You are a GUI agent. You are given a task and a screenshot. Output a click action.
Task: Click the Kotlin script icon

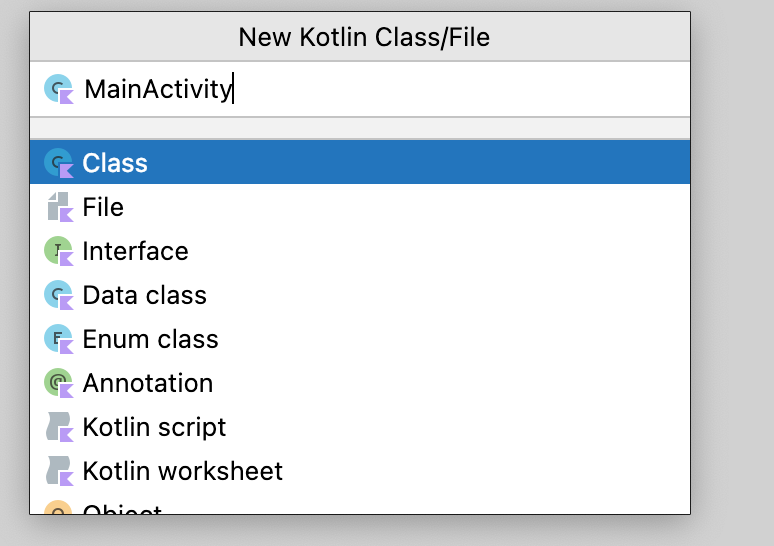tap(59, 427)
